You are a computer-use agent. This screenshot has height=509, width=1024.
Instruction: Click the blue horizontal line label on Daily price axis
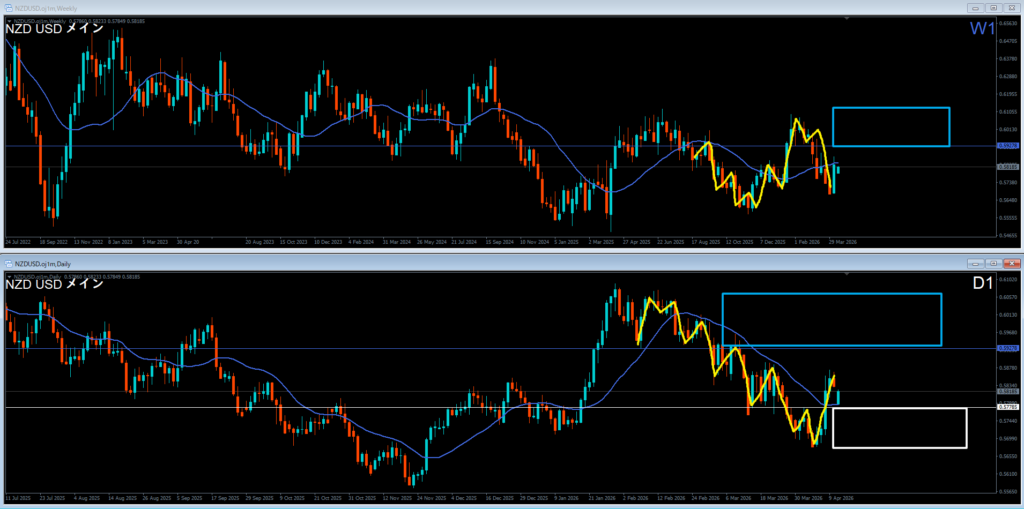point(1008,348)
